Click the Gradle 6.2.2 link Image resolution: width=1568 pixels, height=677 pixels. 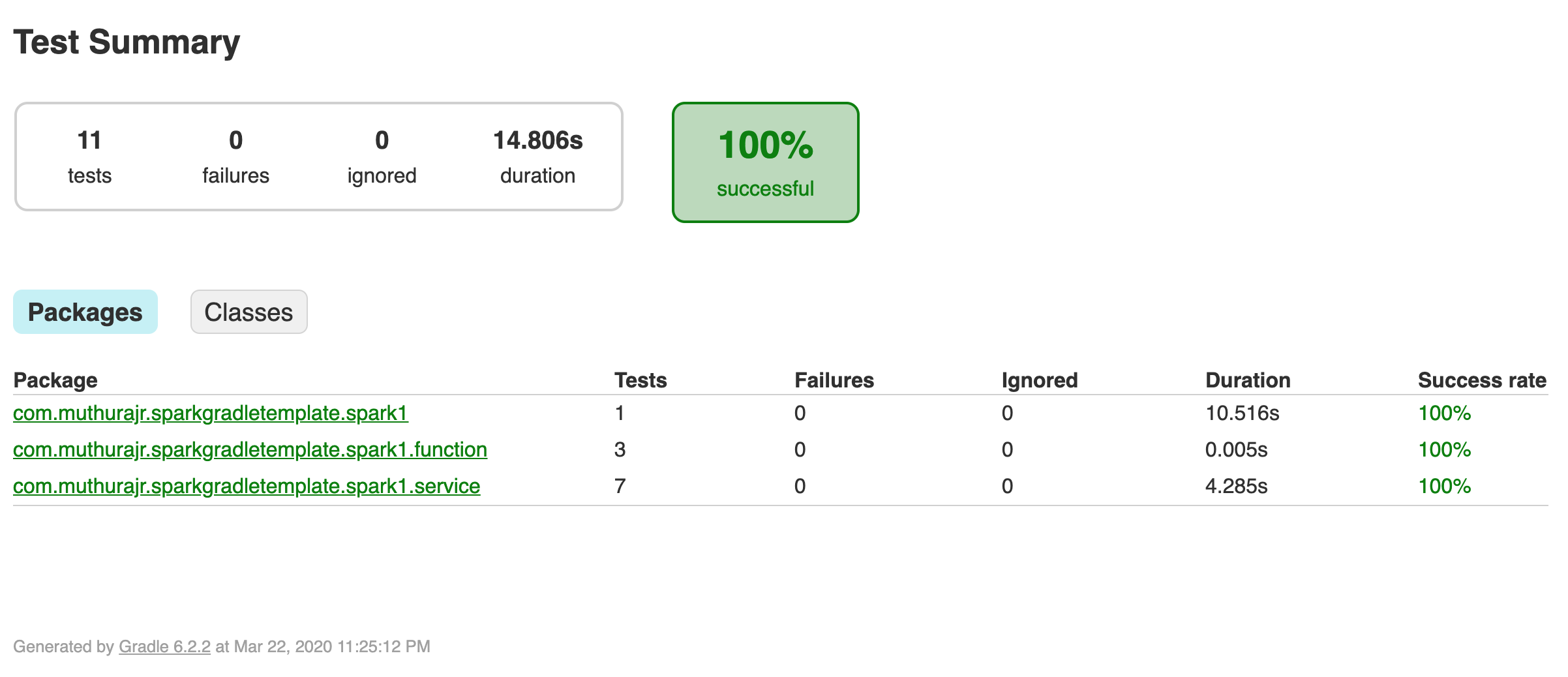click(164, 646)
